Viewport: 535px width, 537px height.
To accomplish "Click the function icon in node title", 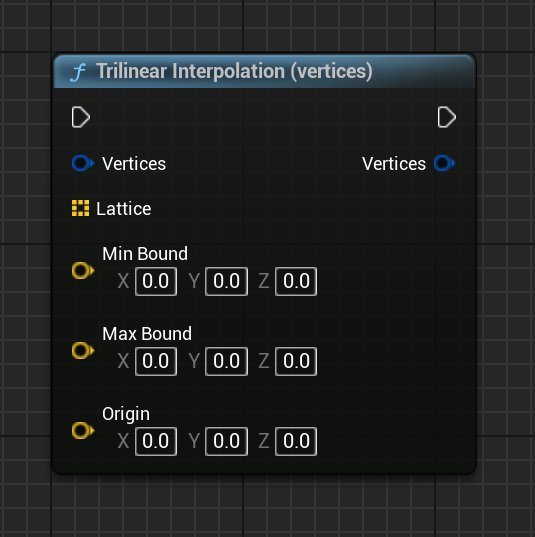I will [78, 72].
